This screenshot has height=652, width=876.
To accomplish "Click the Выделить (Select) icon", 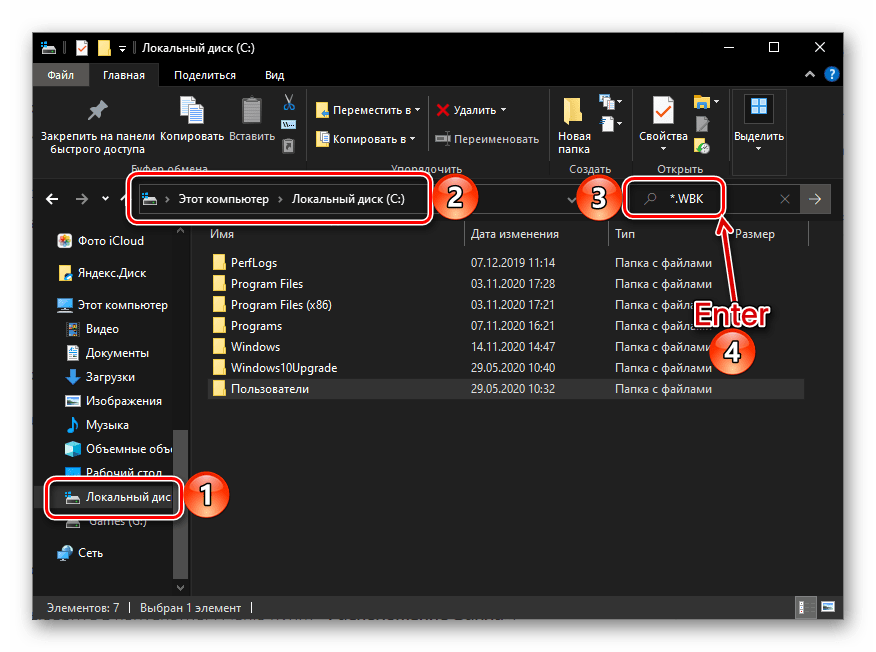I will [759, 108].
